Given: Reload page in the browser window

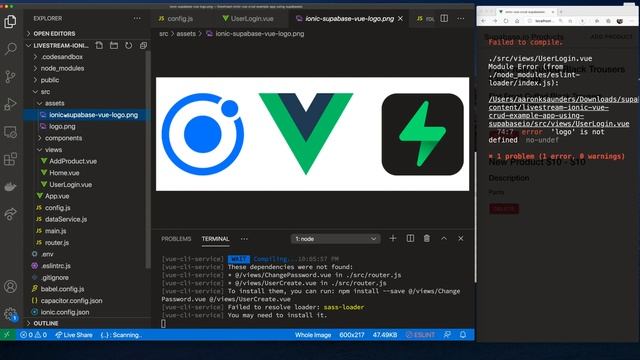Looking at the screenshot, I should [506, 21].
